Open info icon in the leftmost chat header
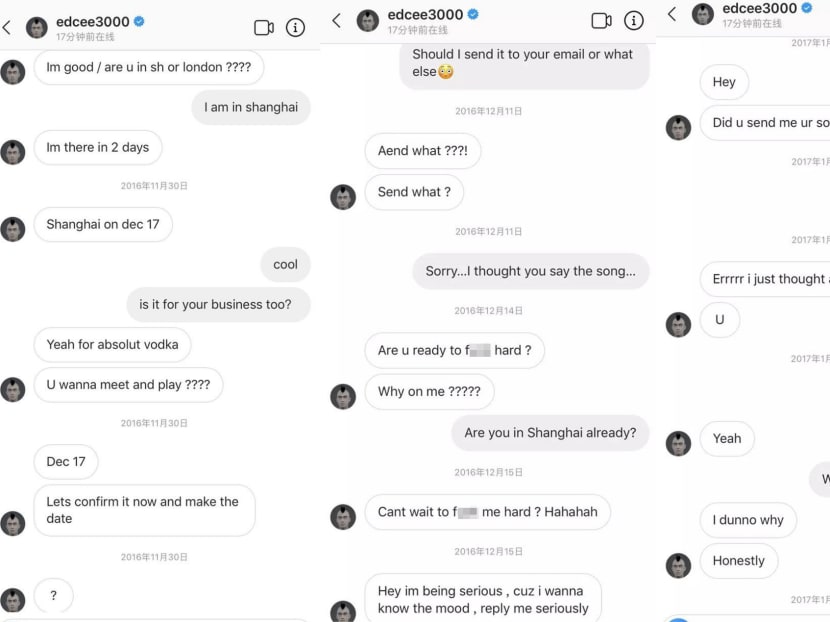The image size is (830, 622). click(x=296, y=28)
